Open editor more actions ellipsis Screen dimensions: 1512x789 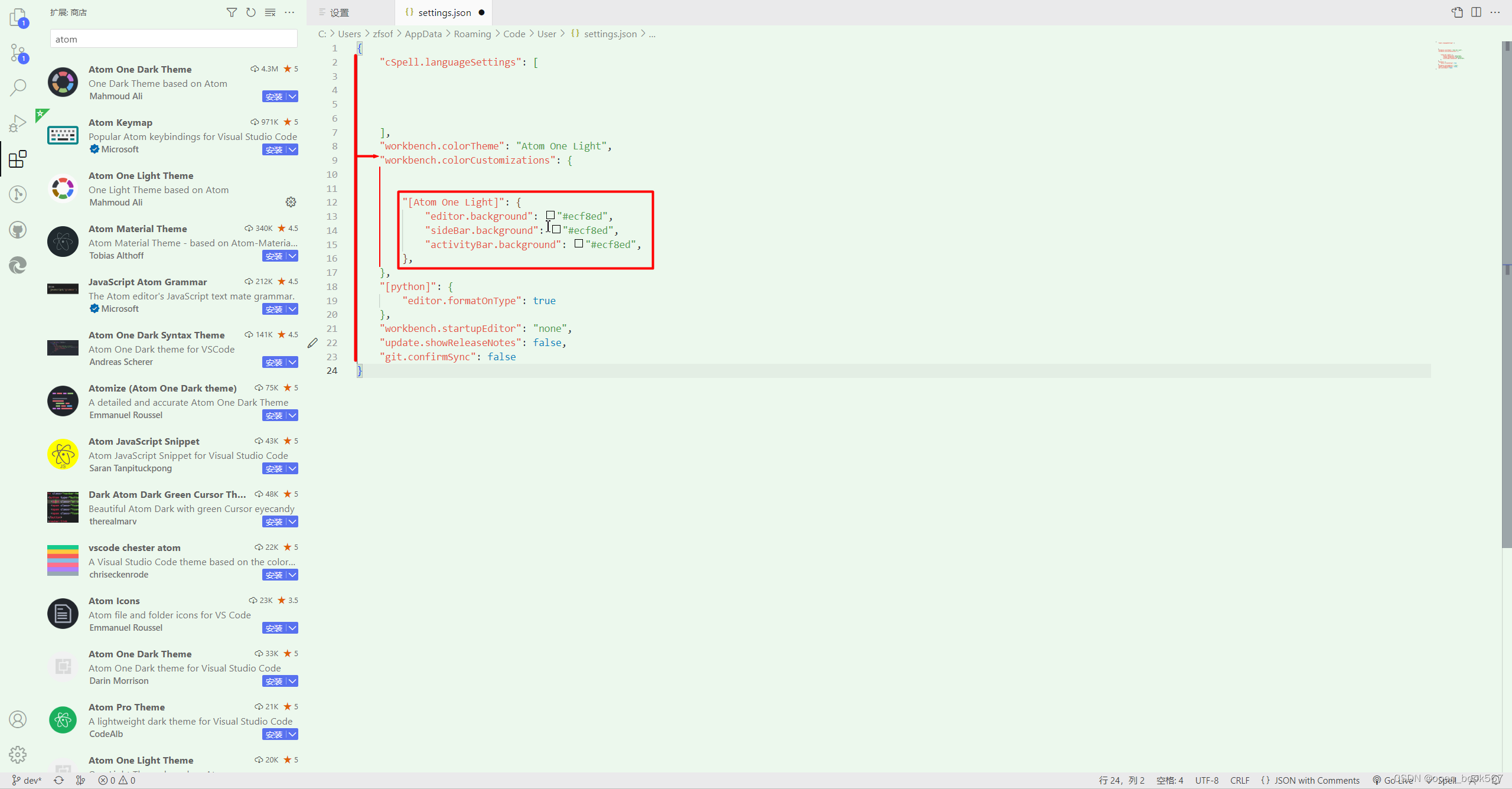1495,12
